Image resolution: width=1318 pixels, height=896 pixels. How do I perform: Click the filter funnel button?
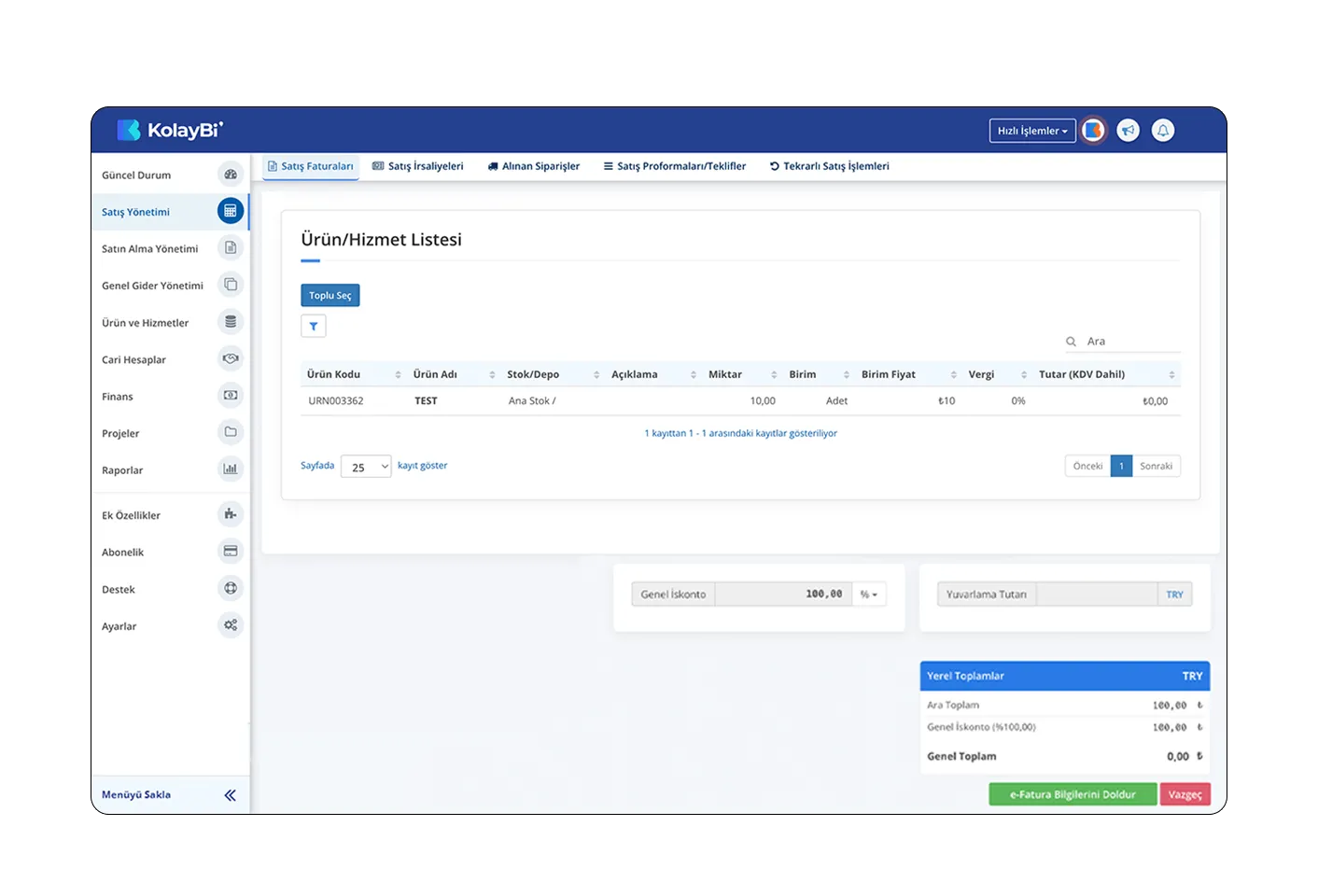tap(314, 327)
